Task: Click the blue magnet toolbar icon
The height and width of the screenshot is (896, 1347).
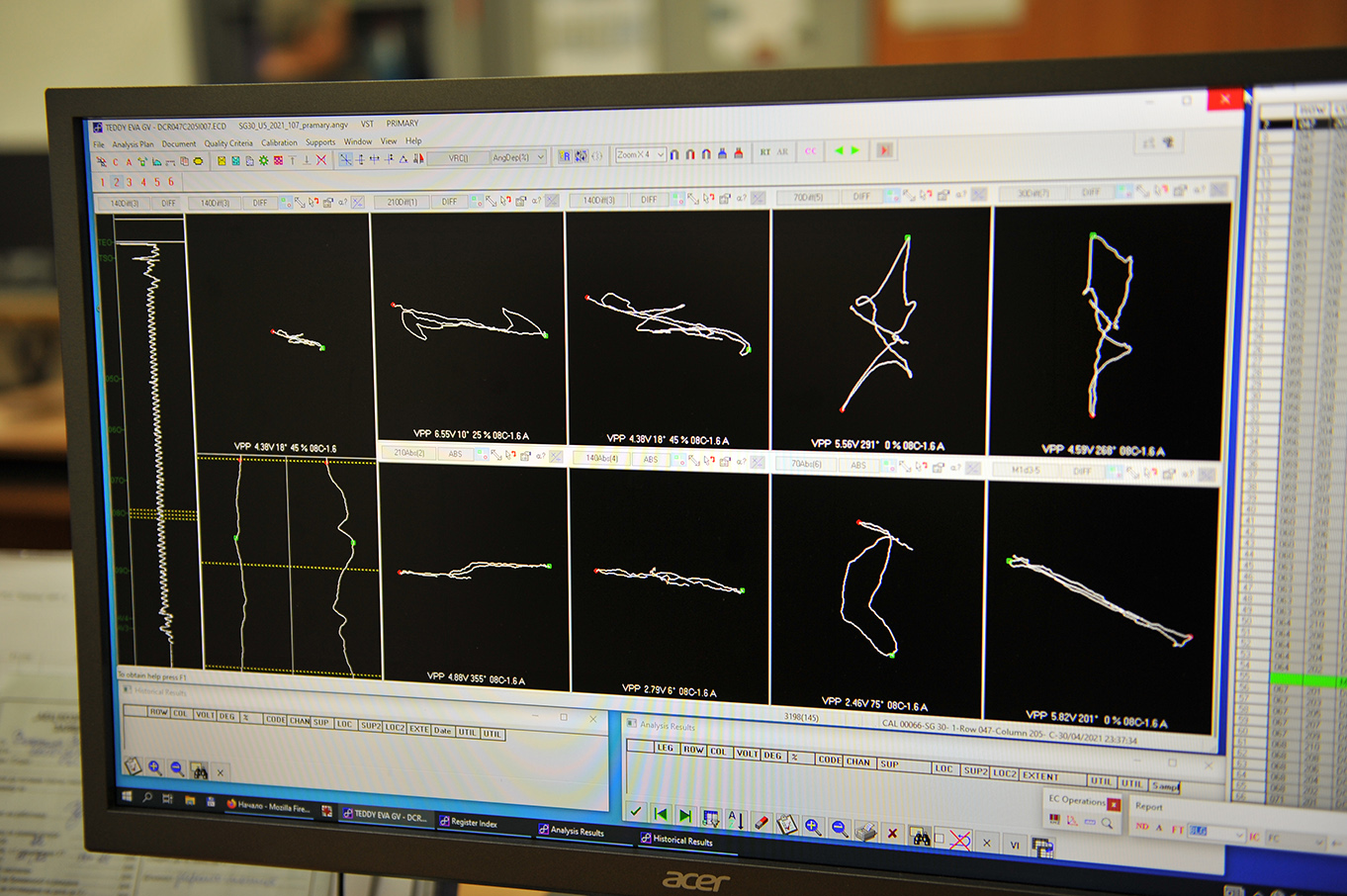Action: [674, 154]
